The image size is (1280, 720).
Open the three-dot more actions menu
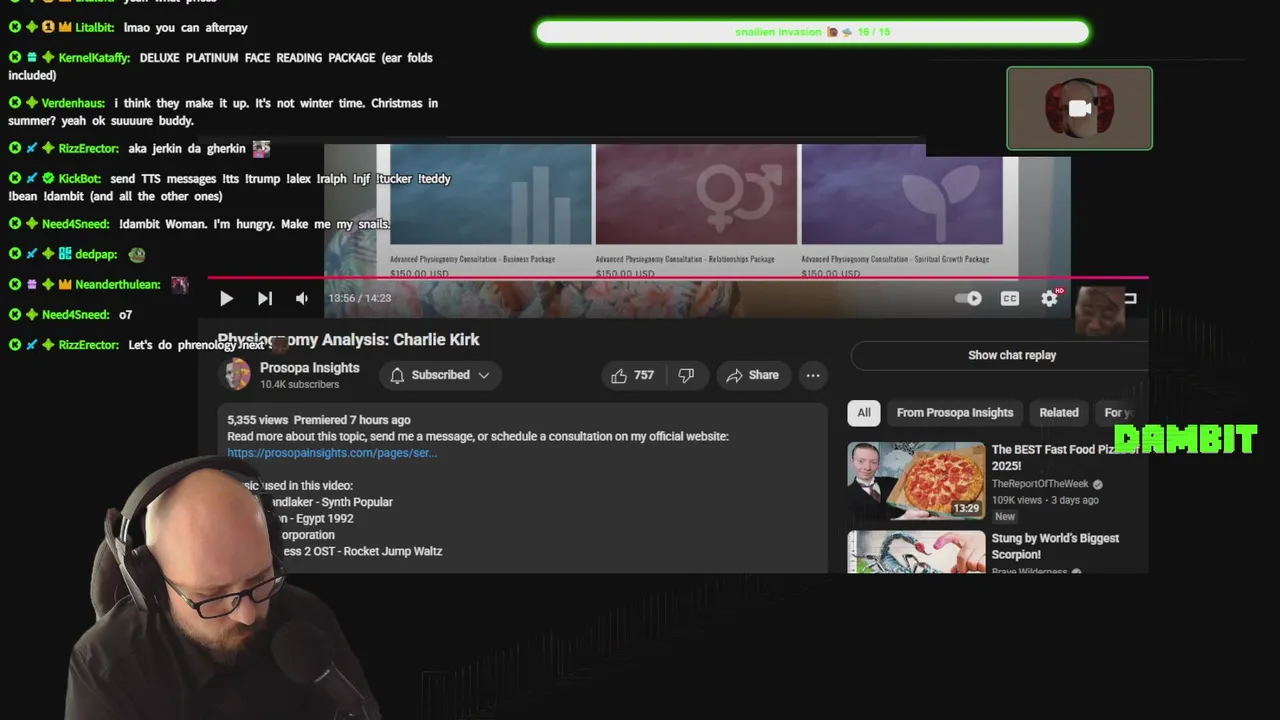(813, 375)
